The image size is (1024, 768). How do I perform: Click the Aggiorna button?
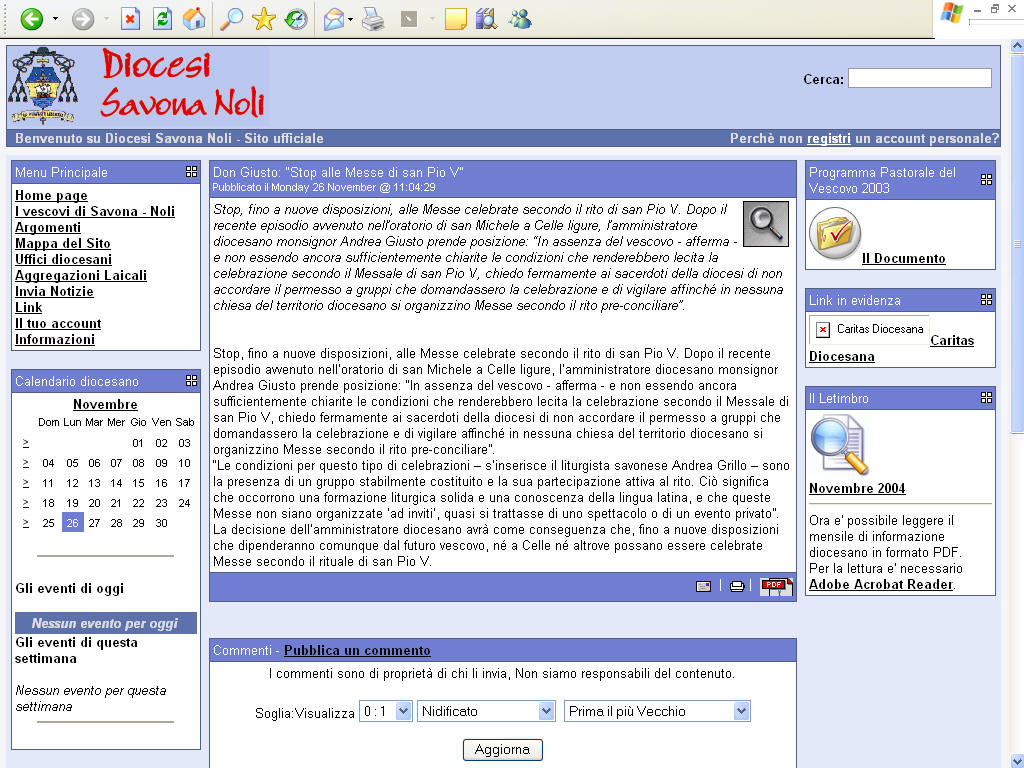tap(503, 750)
